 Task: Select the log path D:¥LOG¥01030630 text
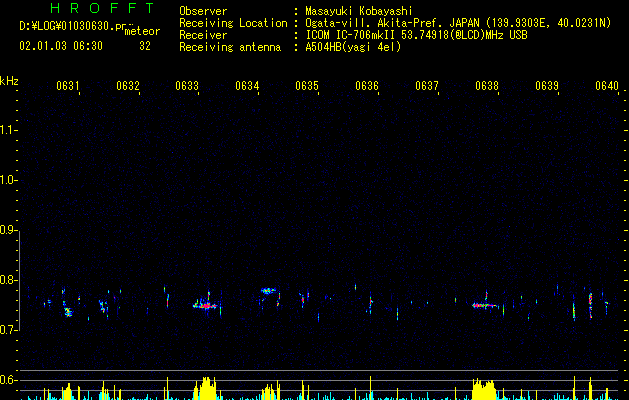(67, 26)
